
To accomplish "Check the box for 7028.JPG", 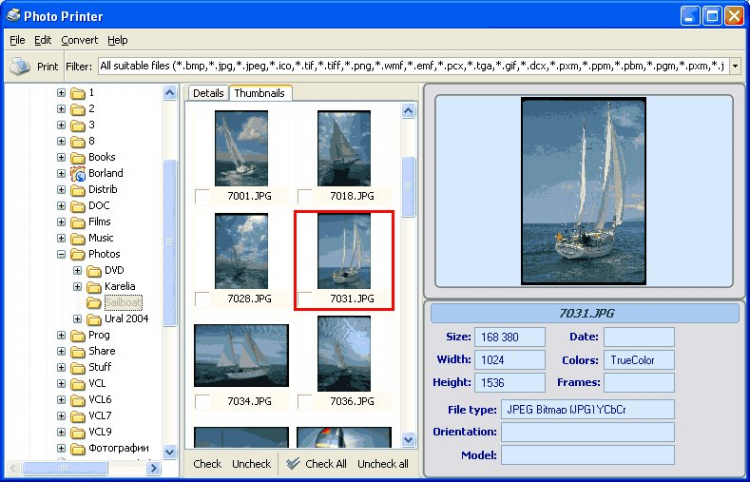I will (202, 299).
